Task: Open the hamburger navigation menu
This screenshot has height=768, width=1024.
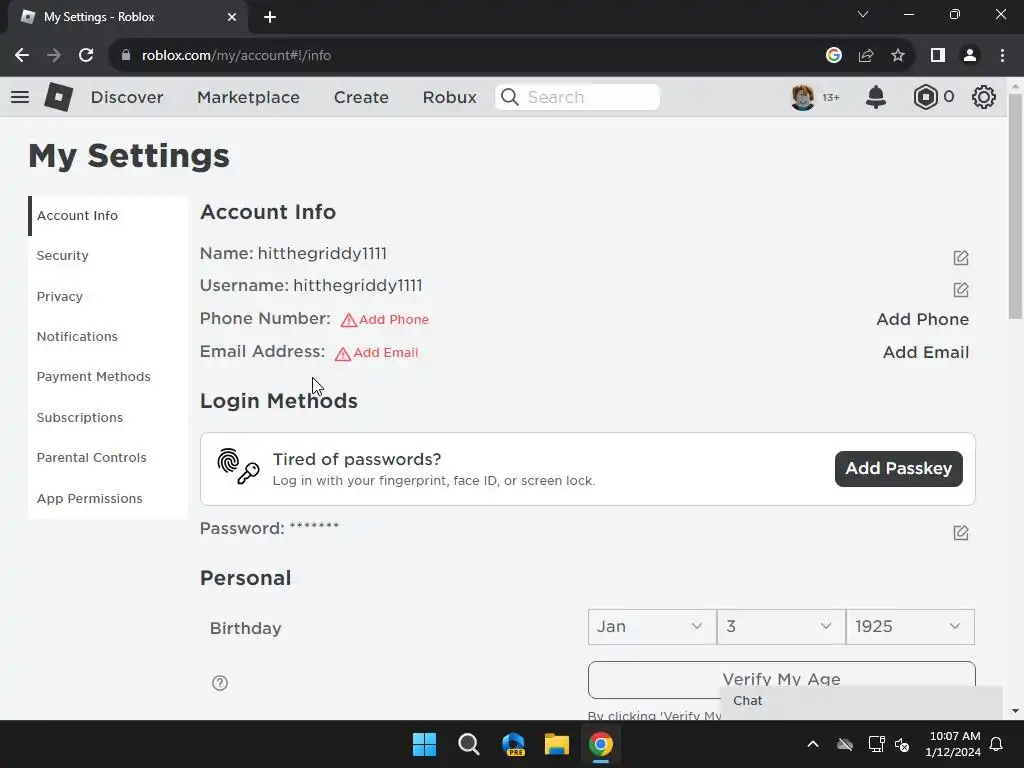Action: pos(20,97)
